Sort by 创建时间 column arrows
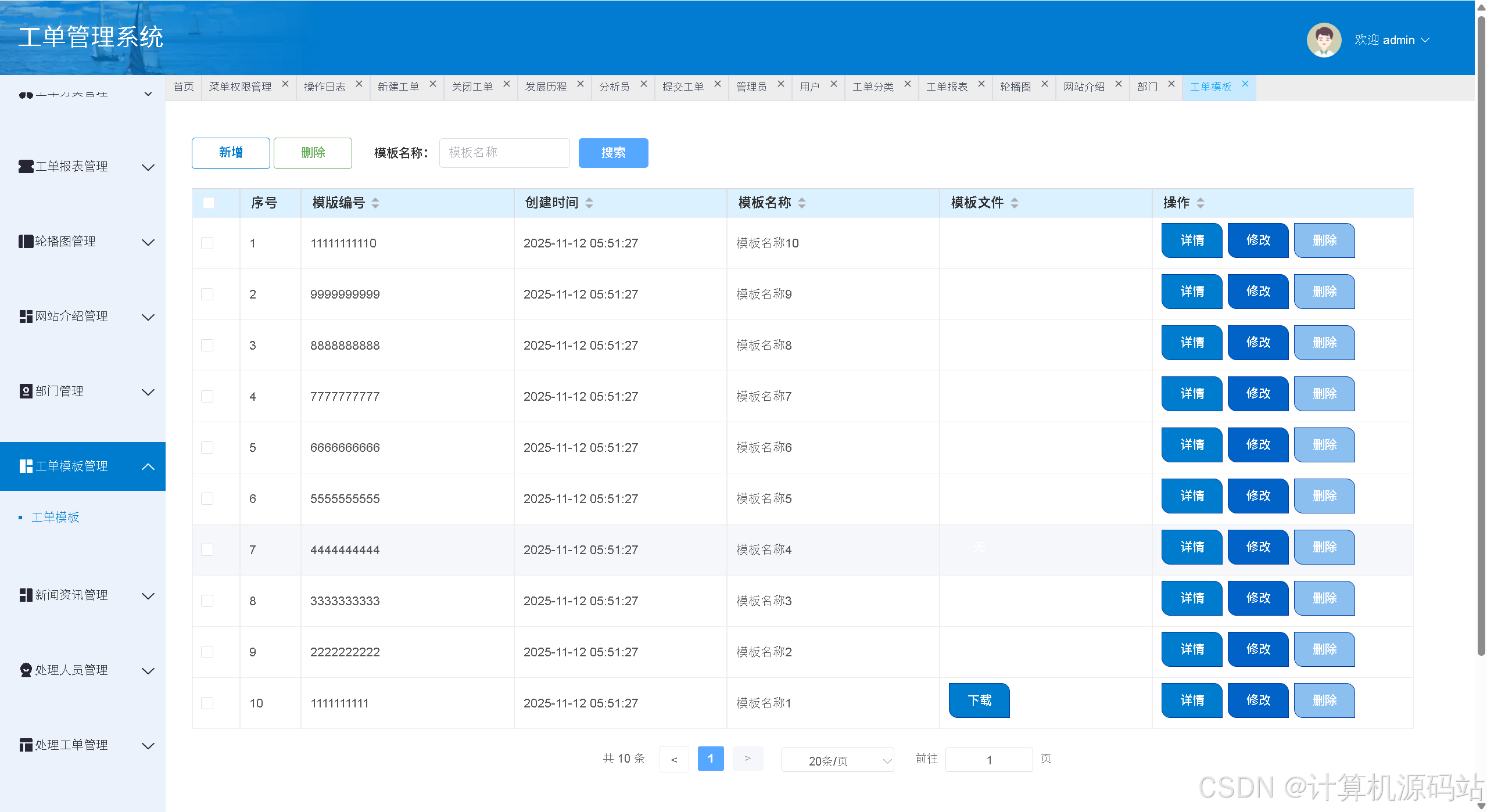1487x812 pixels. point(589,203)
